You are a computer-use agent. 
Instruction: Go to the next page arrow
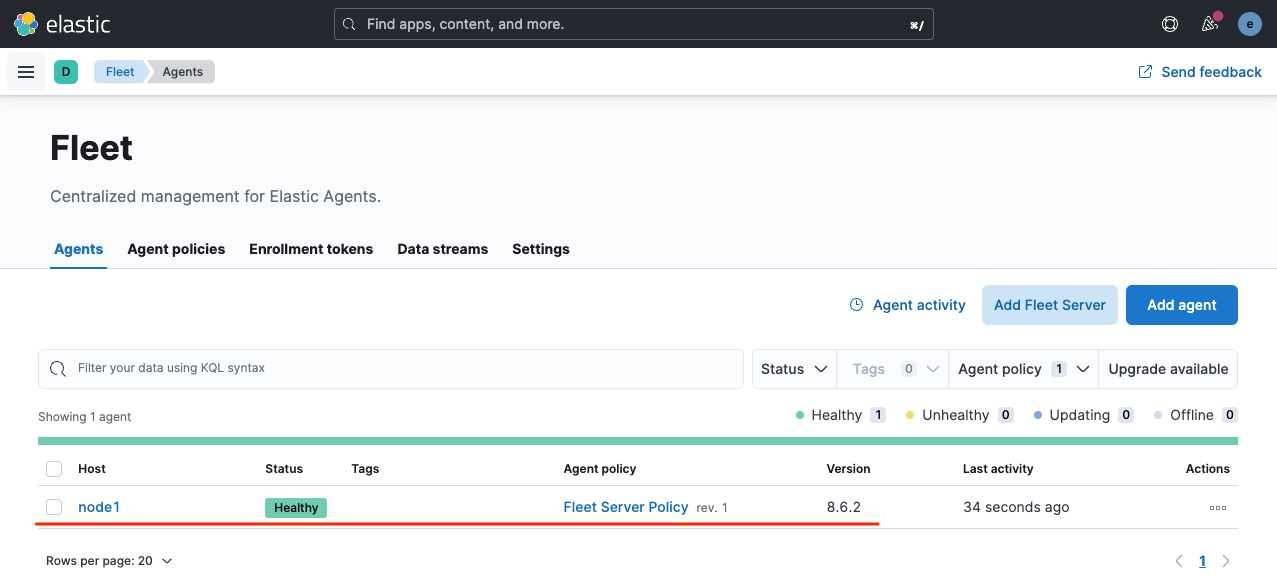point(1226,561)
